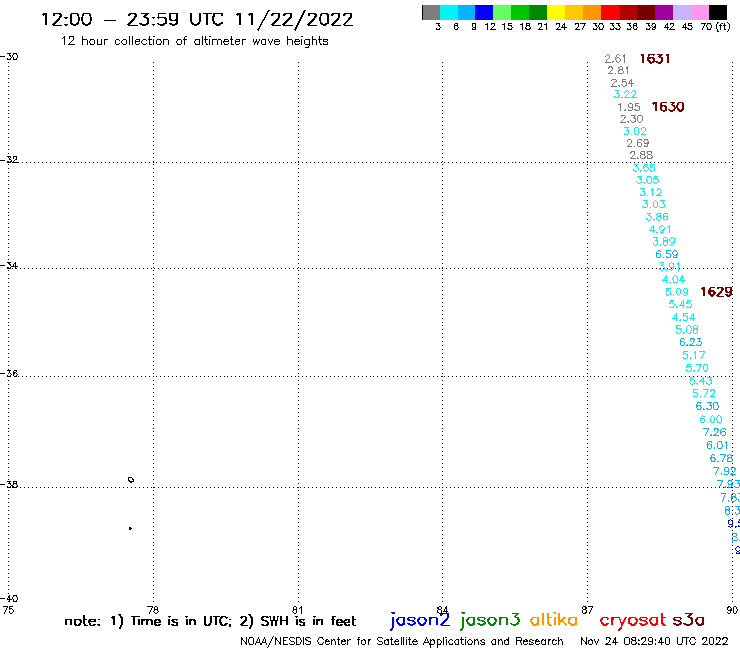
Task: Click the time marker 1630
Action: (667, 107)
